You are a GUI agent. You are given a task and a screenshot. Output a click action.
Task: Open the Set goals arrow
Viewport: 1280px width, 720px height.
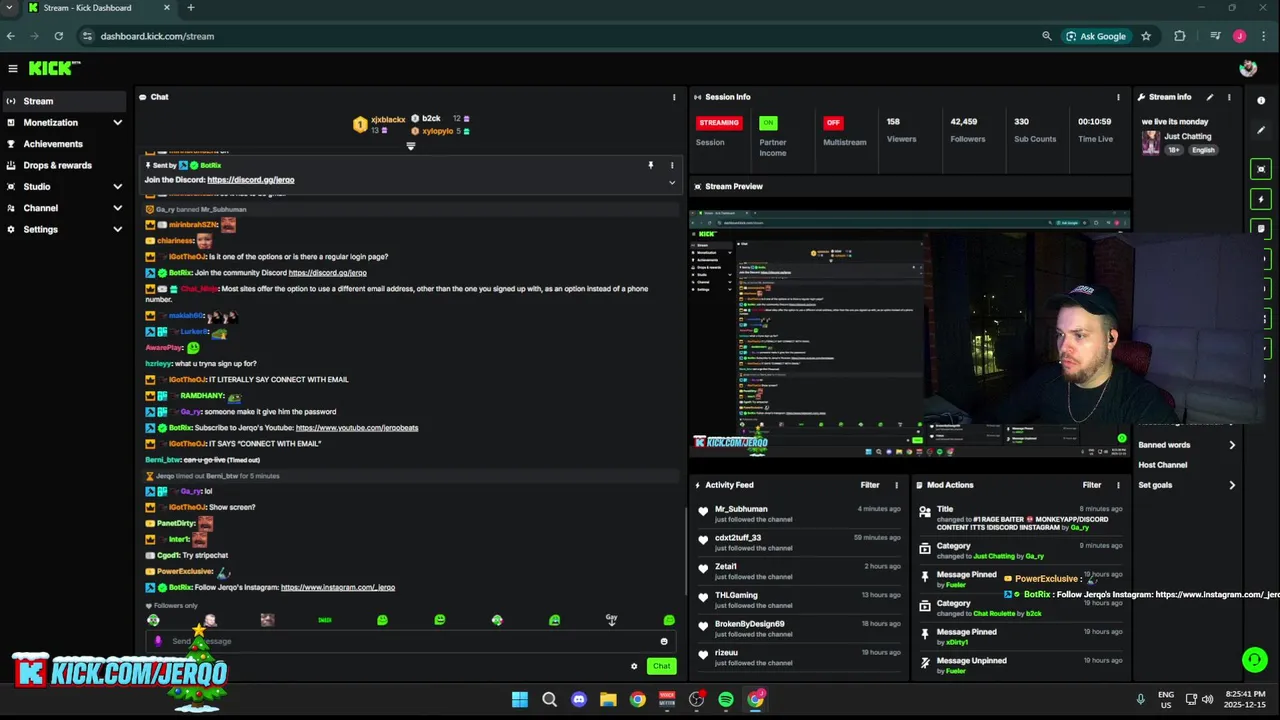pyautogui.click(x=1232, y=485)
